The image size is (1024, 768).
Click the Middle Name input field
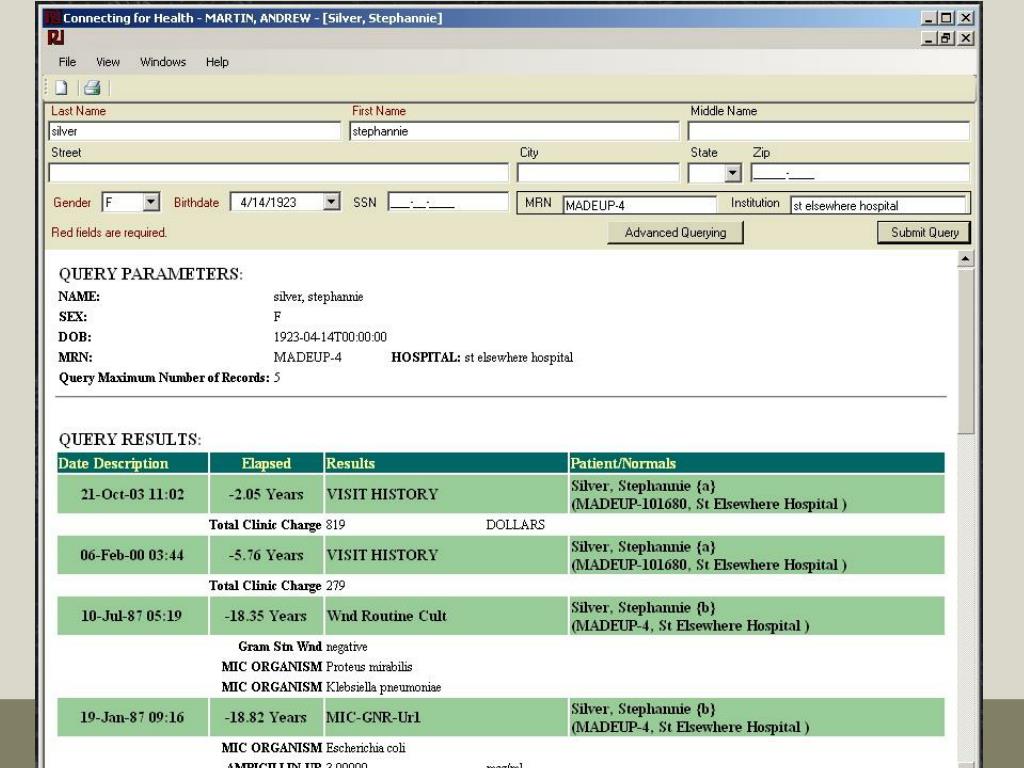(x=829, y=131)
